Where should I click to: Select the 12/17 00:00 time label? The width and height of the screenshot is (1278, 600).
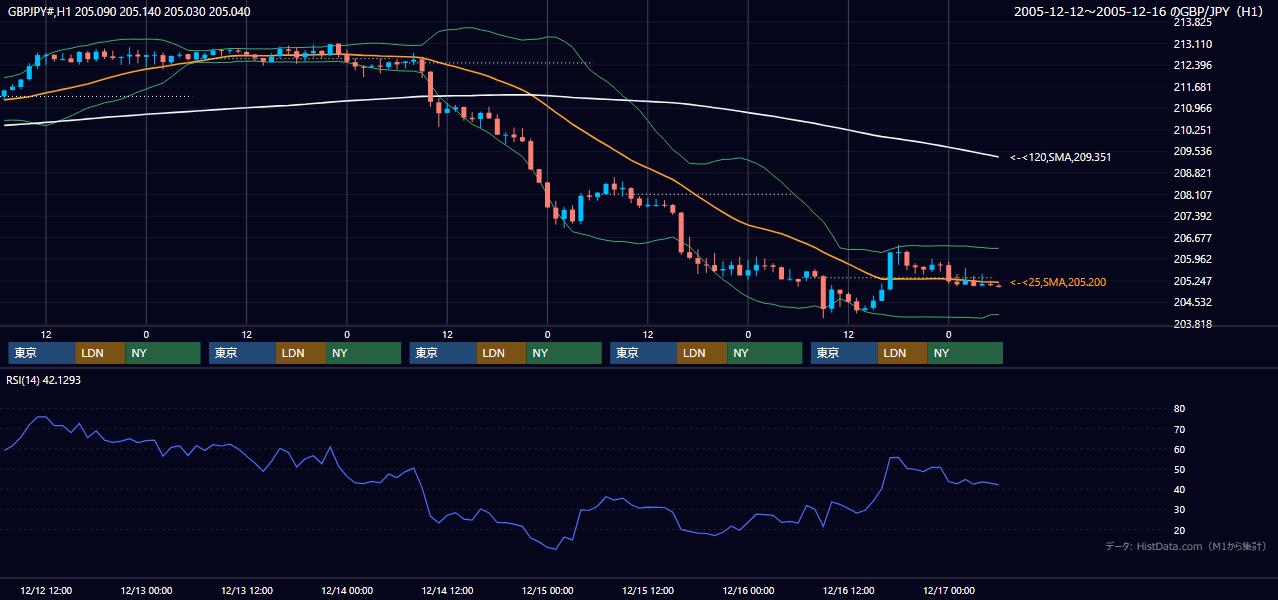[x=949, y=590]
